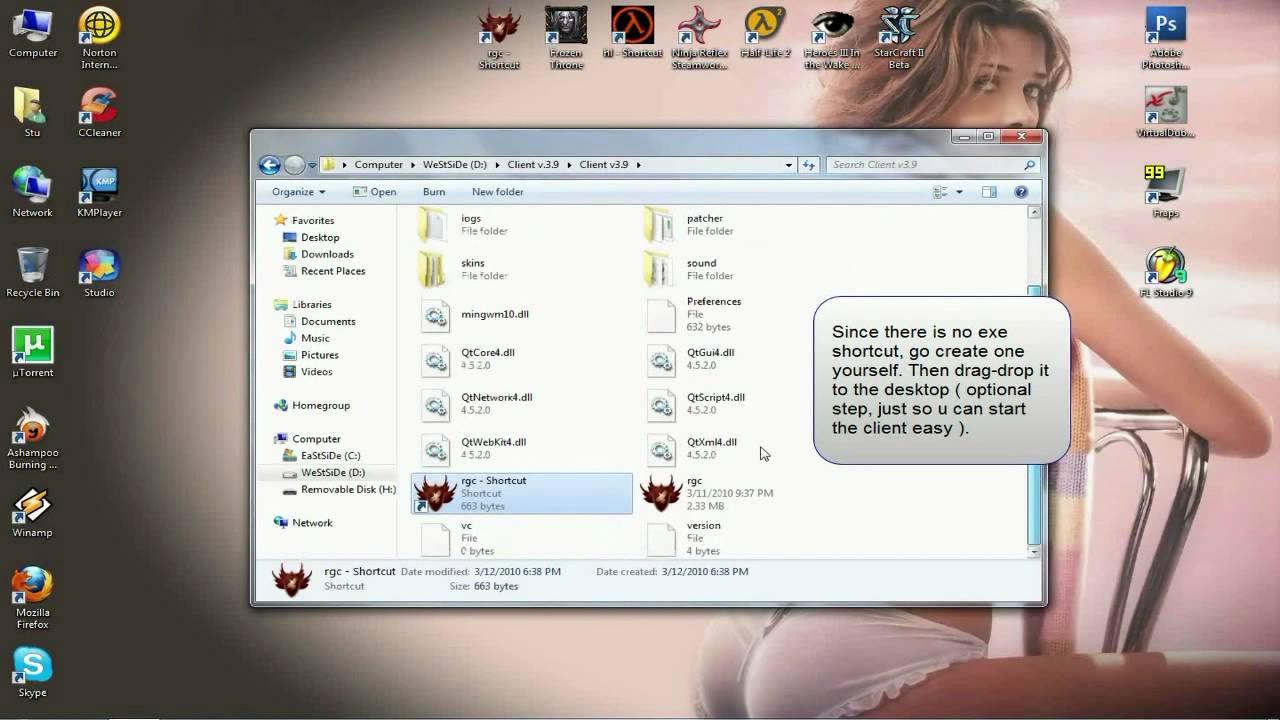Select Downloads in Favorites
Image resolution: width=1280 pixels, height=720 pixels.
tap(327, 254)
